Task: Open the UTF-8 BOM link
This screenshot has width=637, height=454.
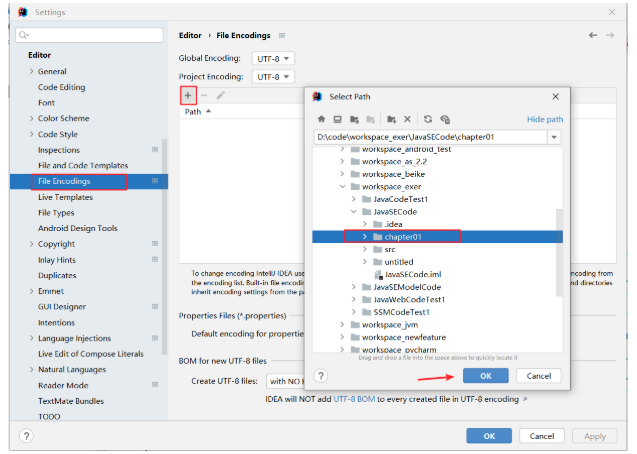Action: point(354,399)
